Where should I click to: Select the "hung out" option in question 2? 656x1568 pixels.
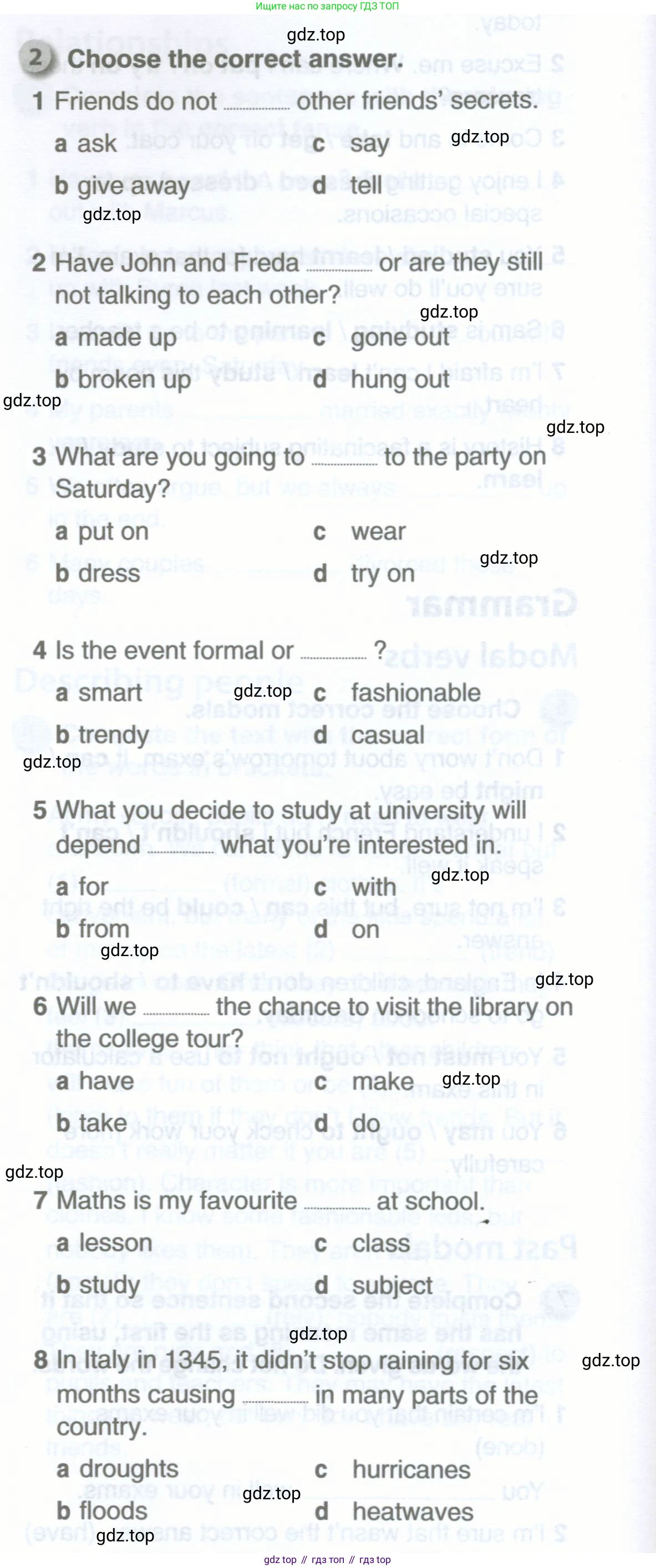pos(400,380)
